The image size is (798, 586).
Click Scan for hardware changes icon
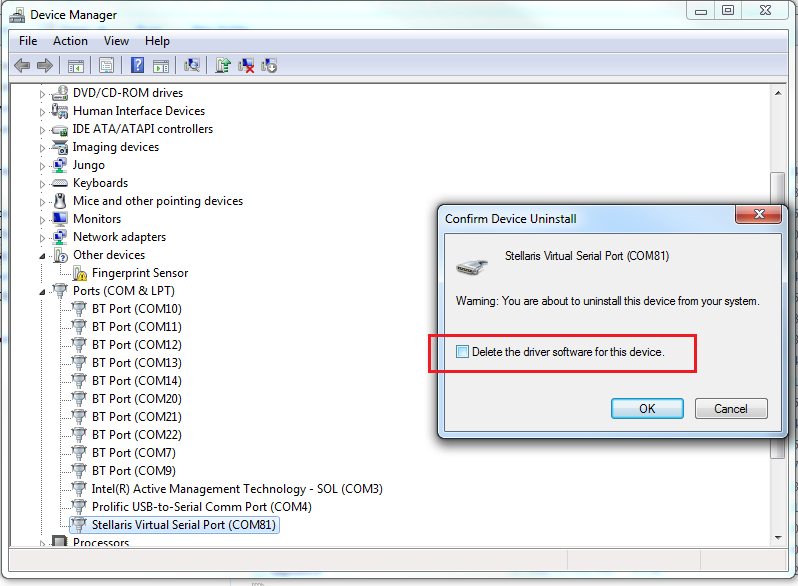192,65
